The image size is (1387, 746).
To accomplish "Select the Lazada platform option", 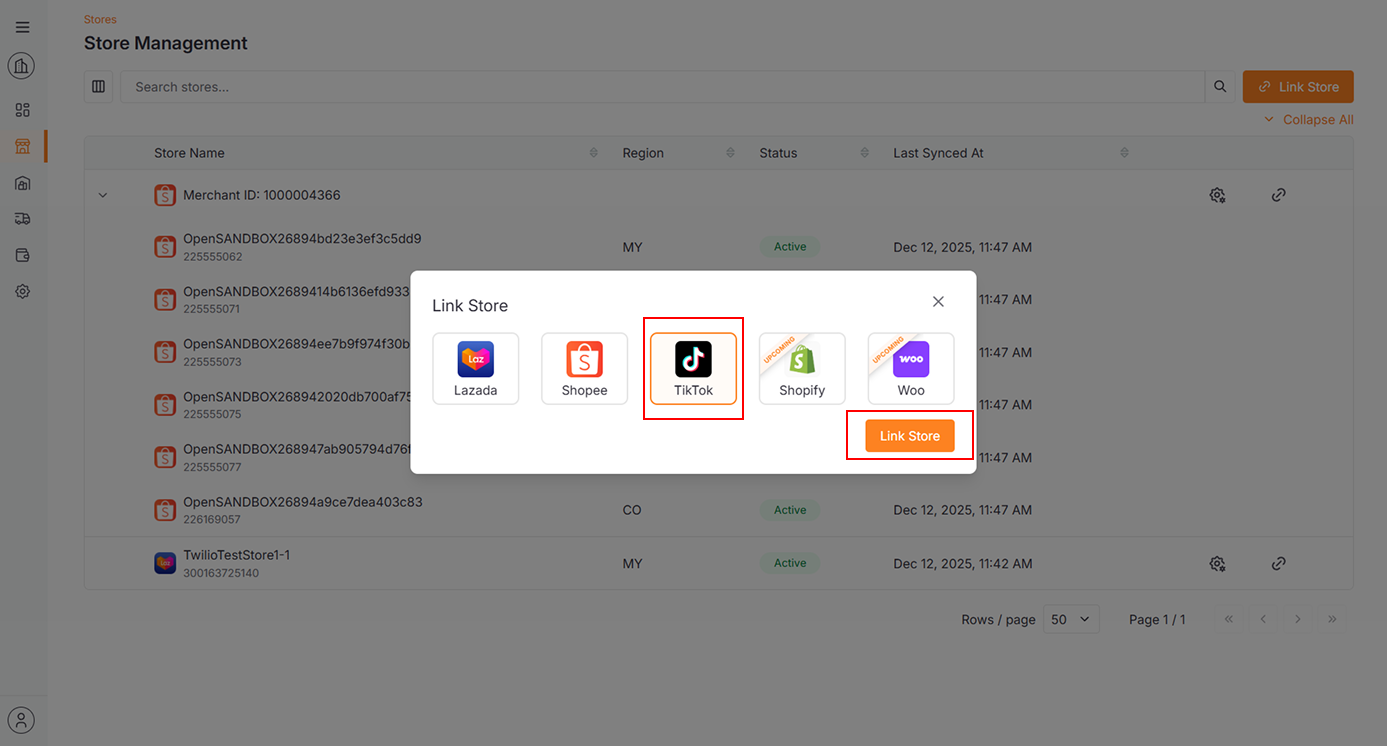I will point(476,369).
